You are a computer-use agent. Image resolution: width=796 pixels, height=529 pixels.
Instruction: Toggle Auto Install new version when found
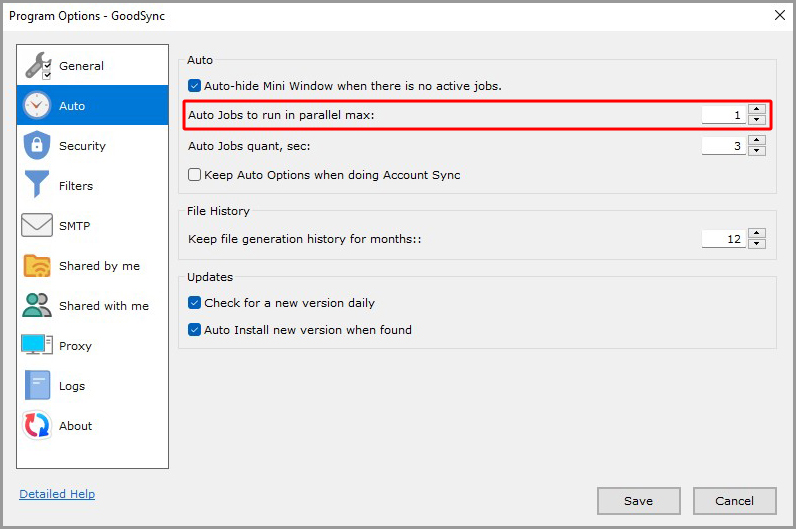(195, 330)
